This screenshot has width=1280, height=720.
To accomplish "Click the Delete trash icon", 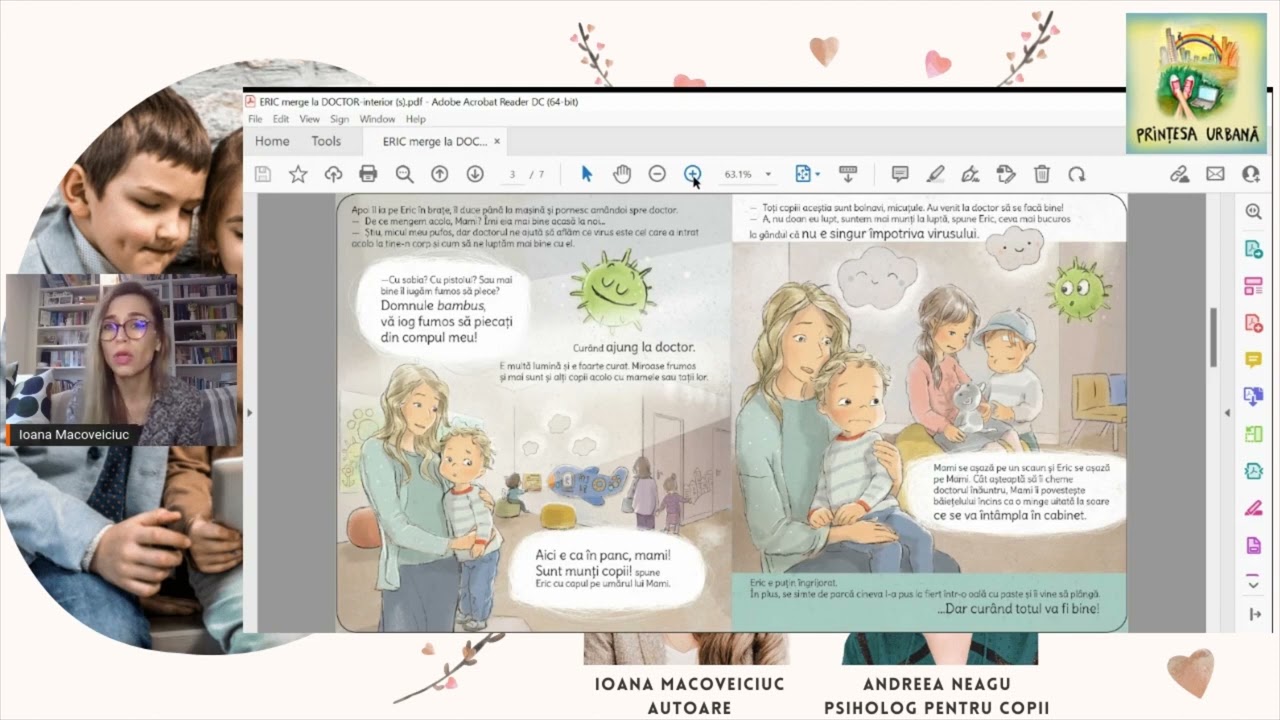I will tap(1041, 174).
